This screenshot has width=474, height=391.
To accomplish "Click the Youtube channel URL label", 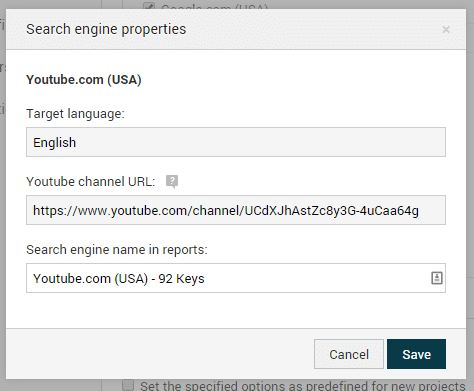I will (91, 182).
